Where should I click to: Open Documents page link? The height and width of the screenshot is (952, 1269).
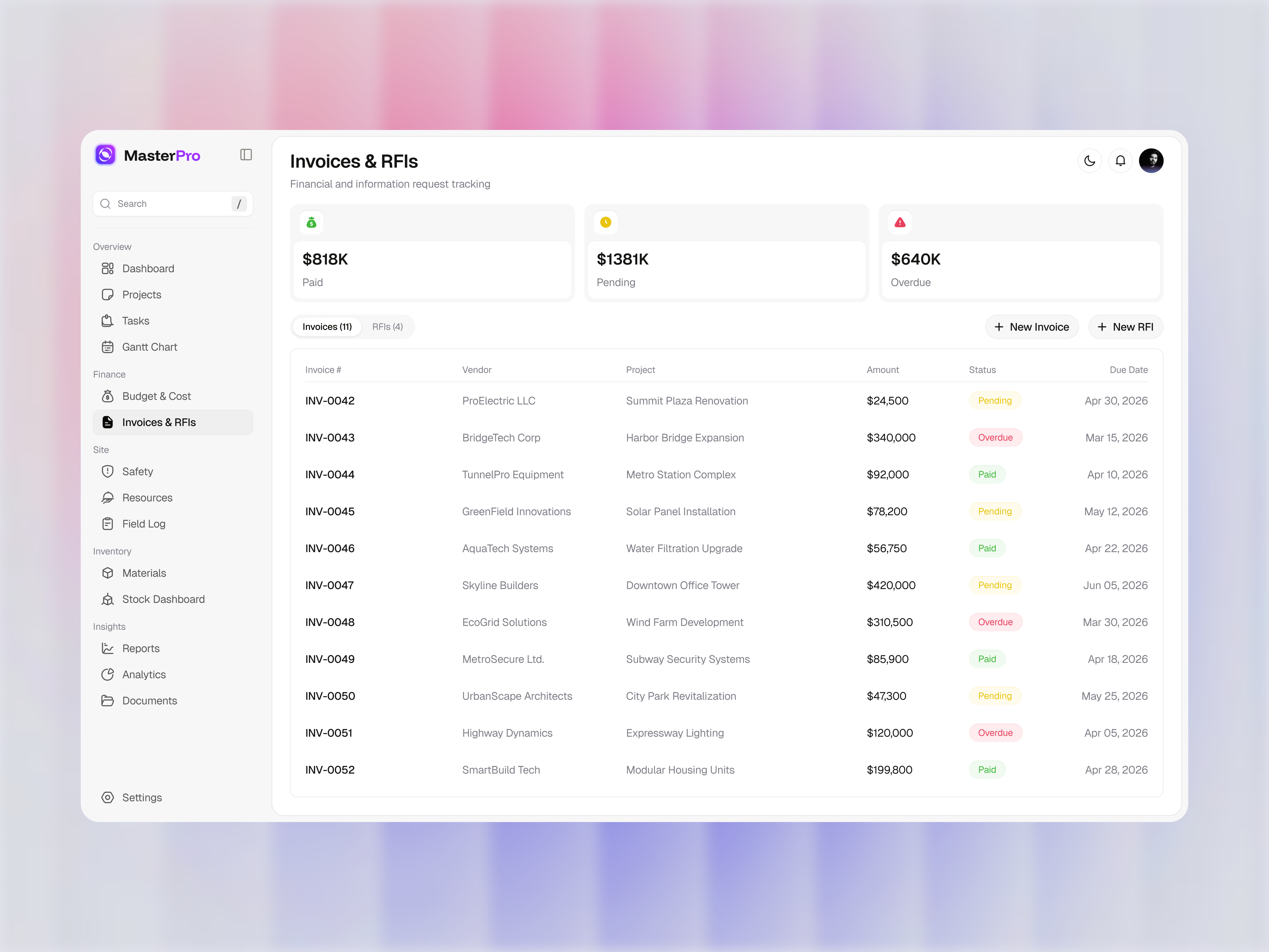[x=173, y=701]
